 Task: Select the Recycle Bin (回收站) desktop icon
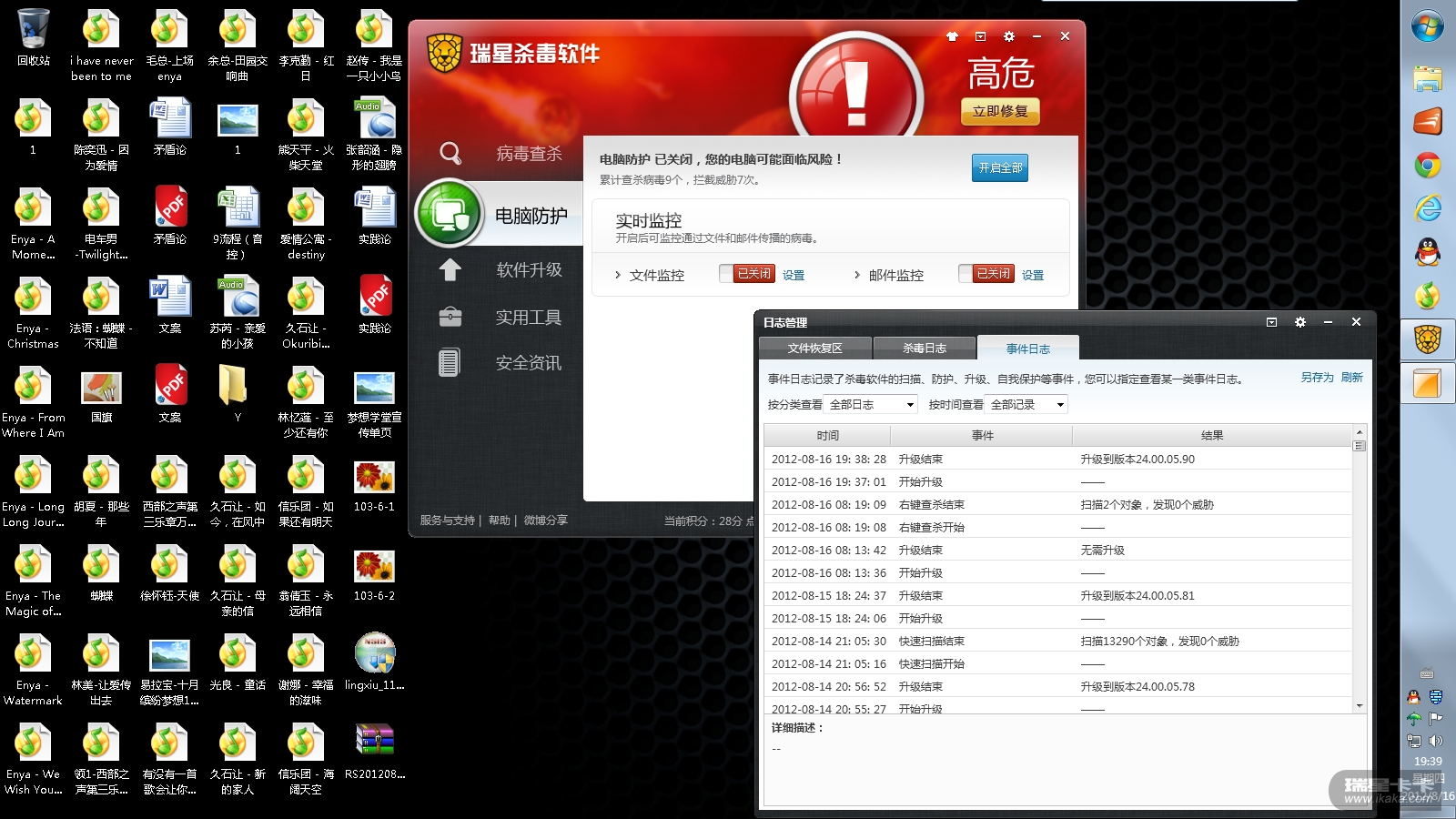point(34,38)
